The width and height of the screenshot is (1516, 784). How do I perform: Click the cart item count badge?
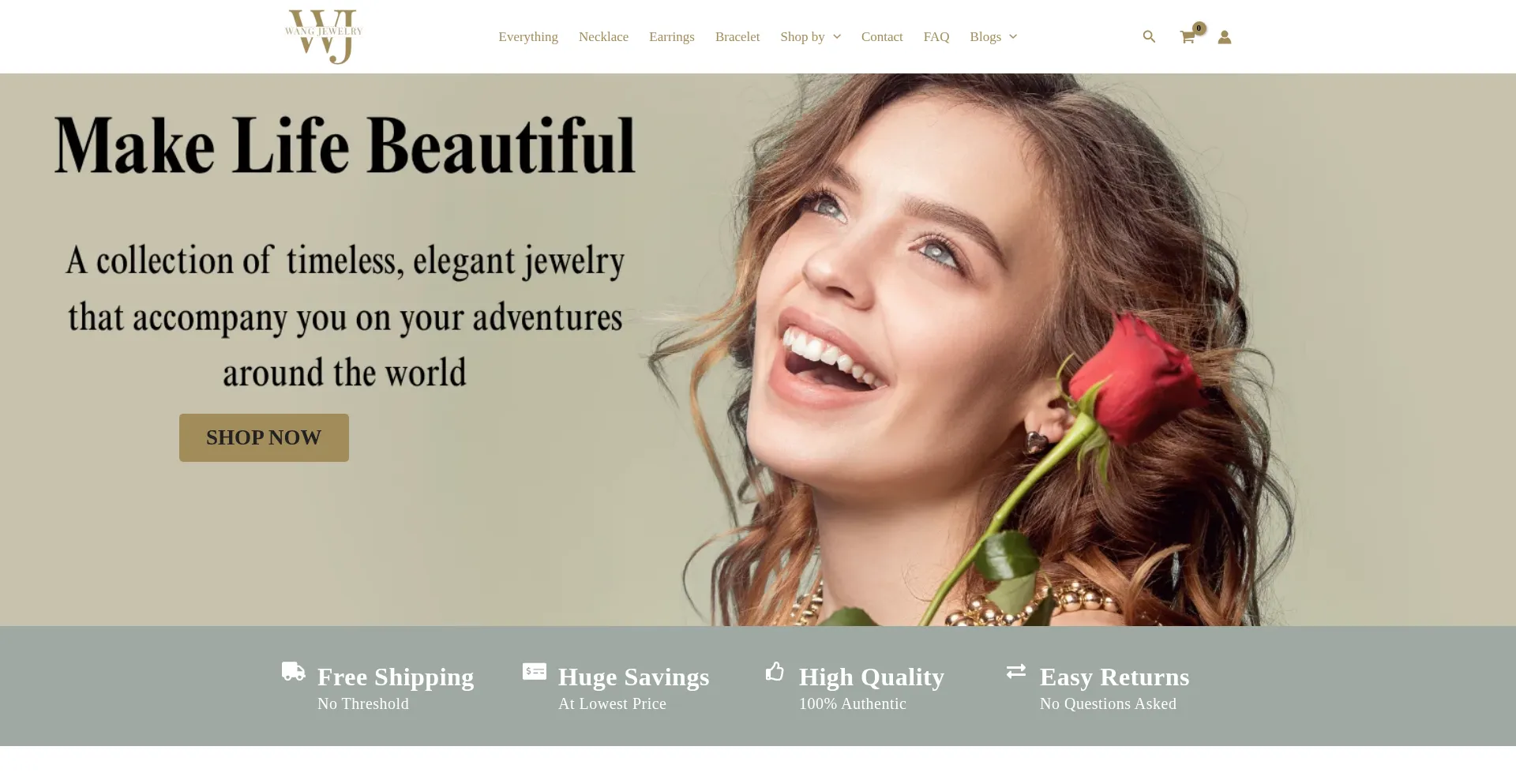(x=1199, y=28)
